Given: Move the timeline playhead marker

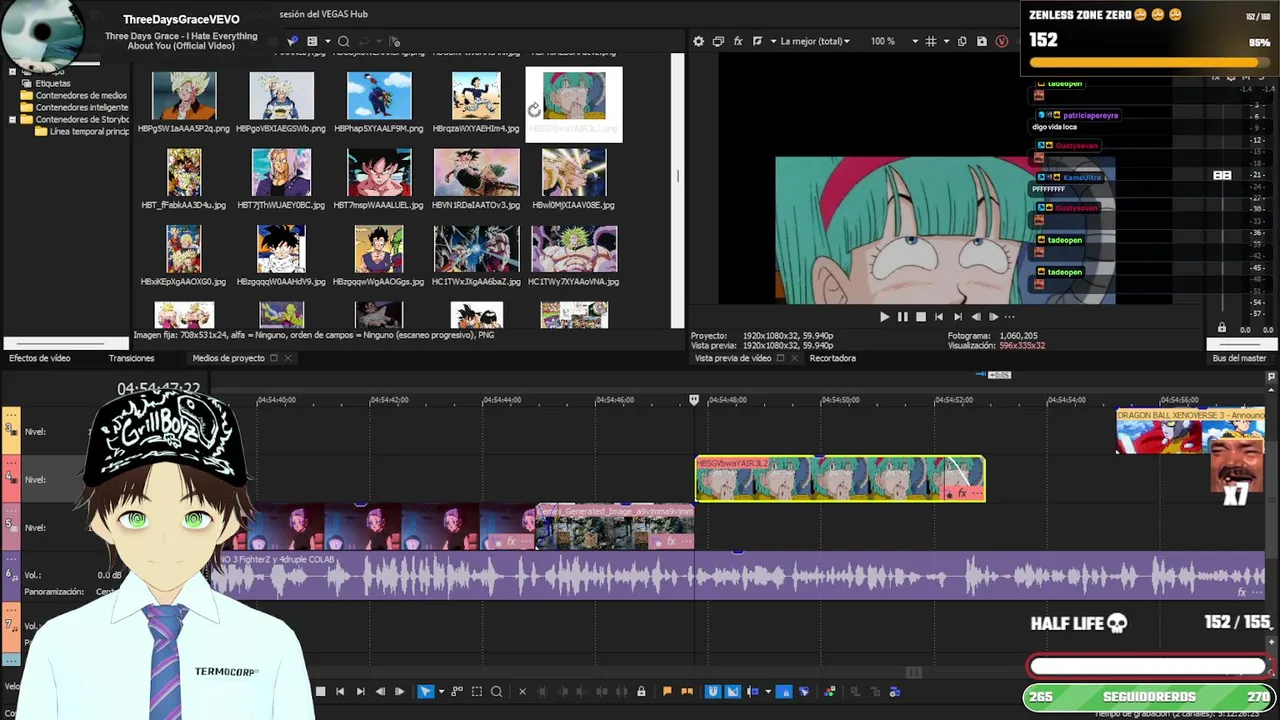Looking at the screenshot, I should (694, 400).
